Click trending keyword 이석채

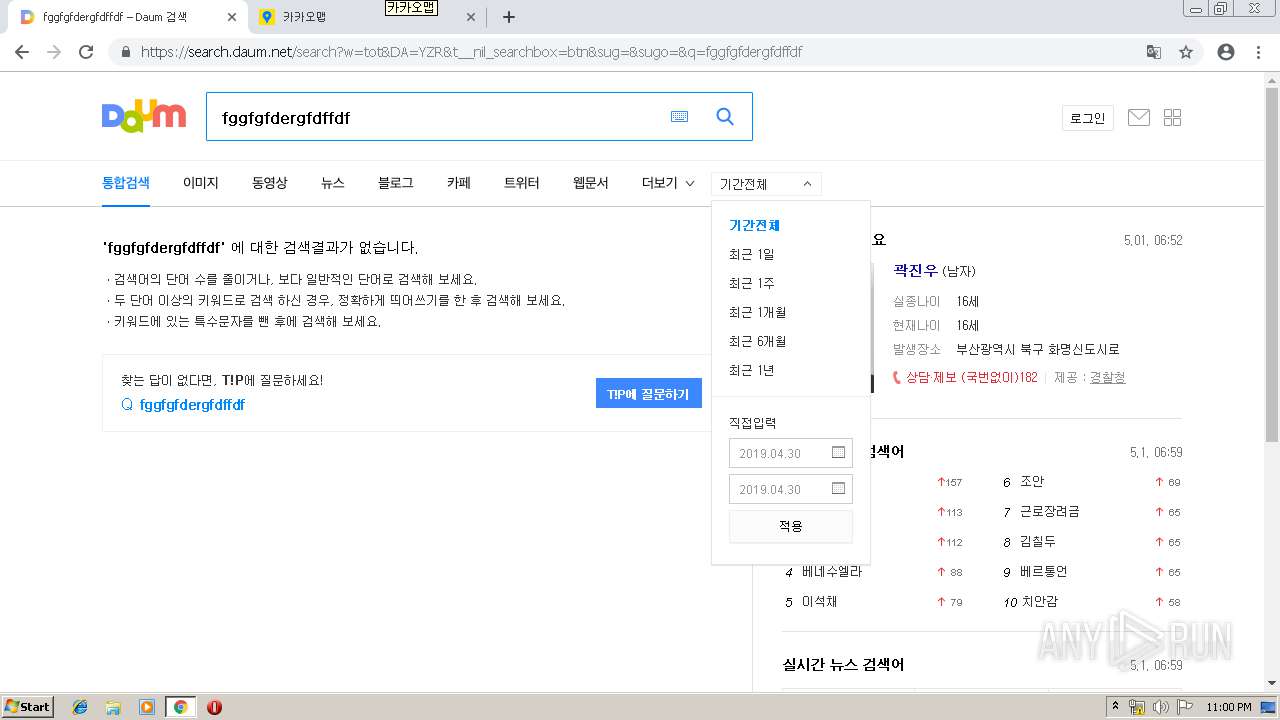click(820, 602)
